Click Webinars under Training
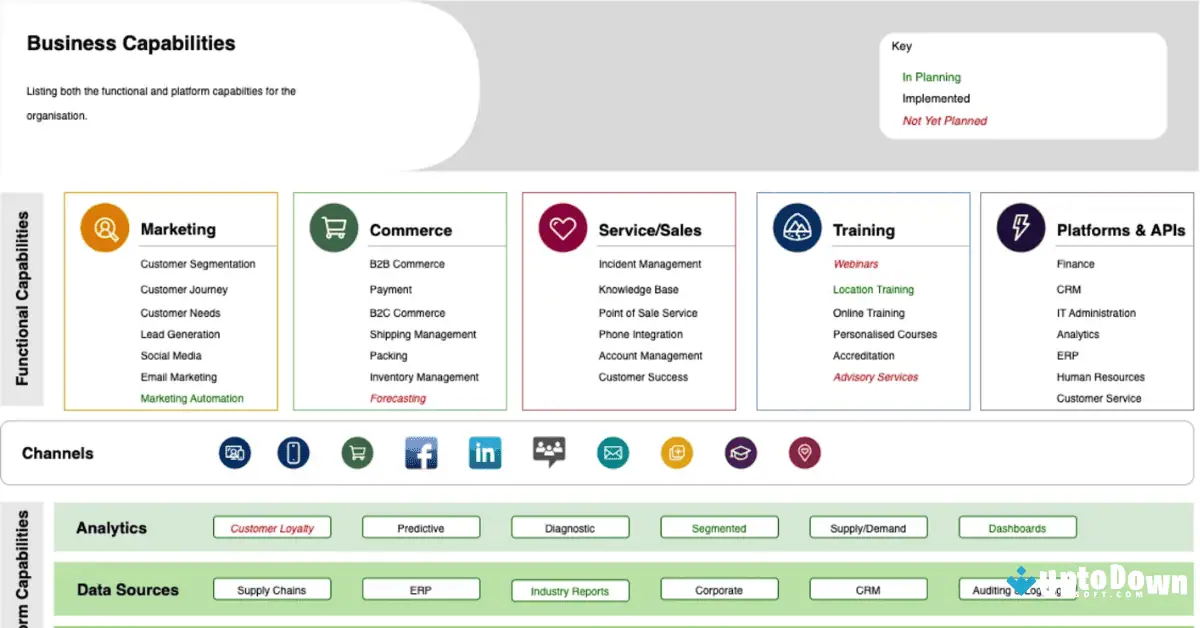Viewport: 1200px width, 628px height. click(x=856, y=264)
